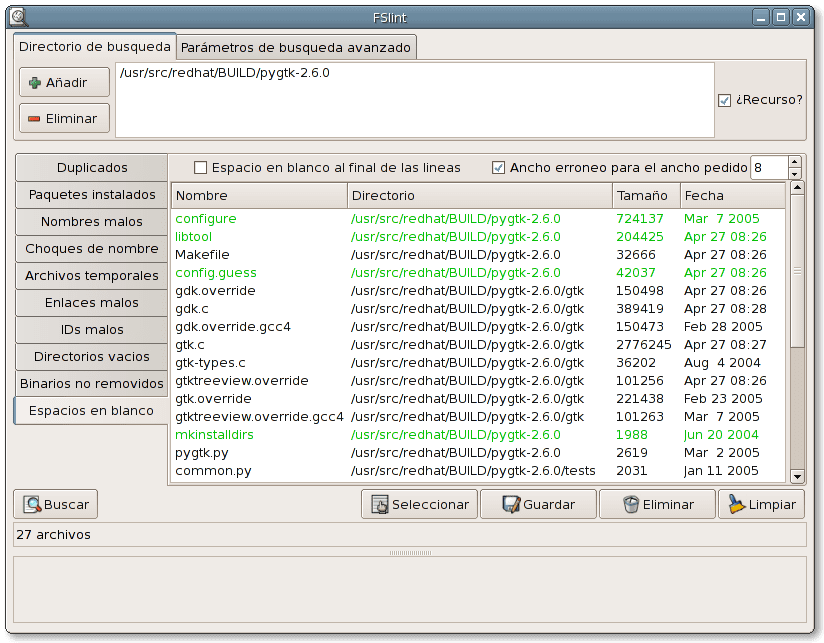Select the Archivos temporales section
The height and width of the screenshot is (643, 824).
click(91, 276)
